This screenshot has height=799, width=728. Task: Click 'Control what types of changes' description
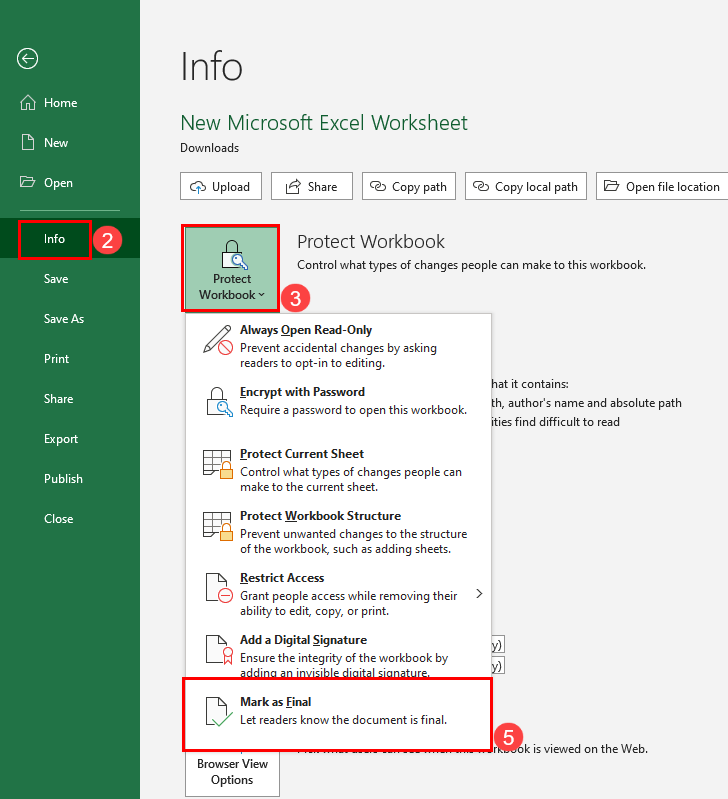[471, 265]
